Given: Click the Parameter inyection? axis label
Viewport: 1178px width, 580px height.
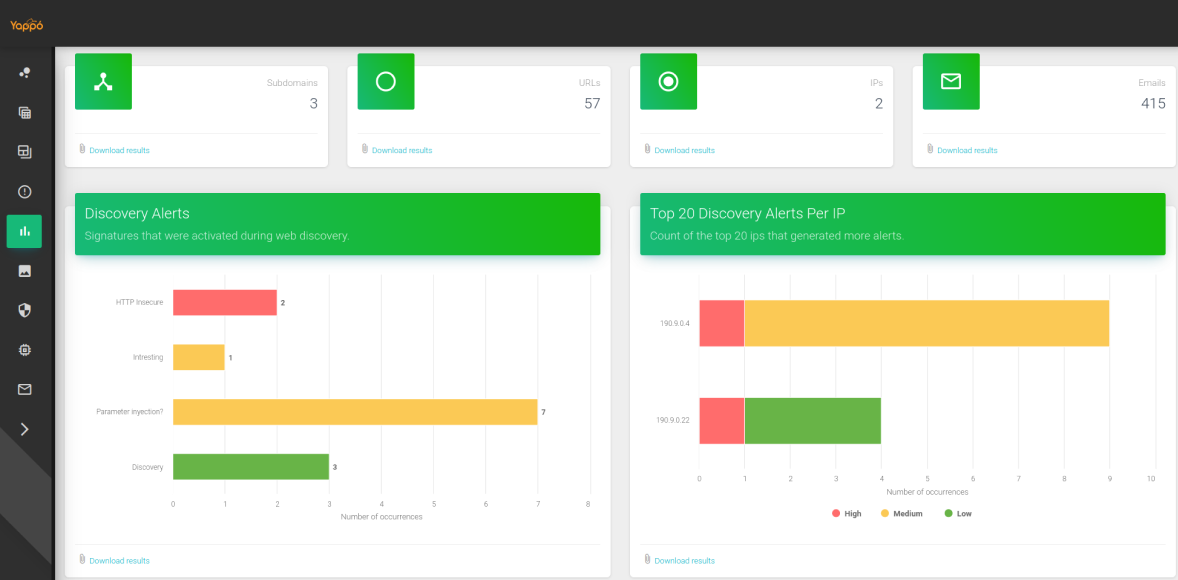Looking at the screenshot, I should tap(130, 412).
